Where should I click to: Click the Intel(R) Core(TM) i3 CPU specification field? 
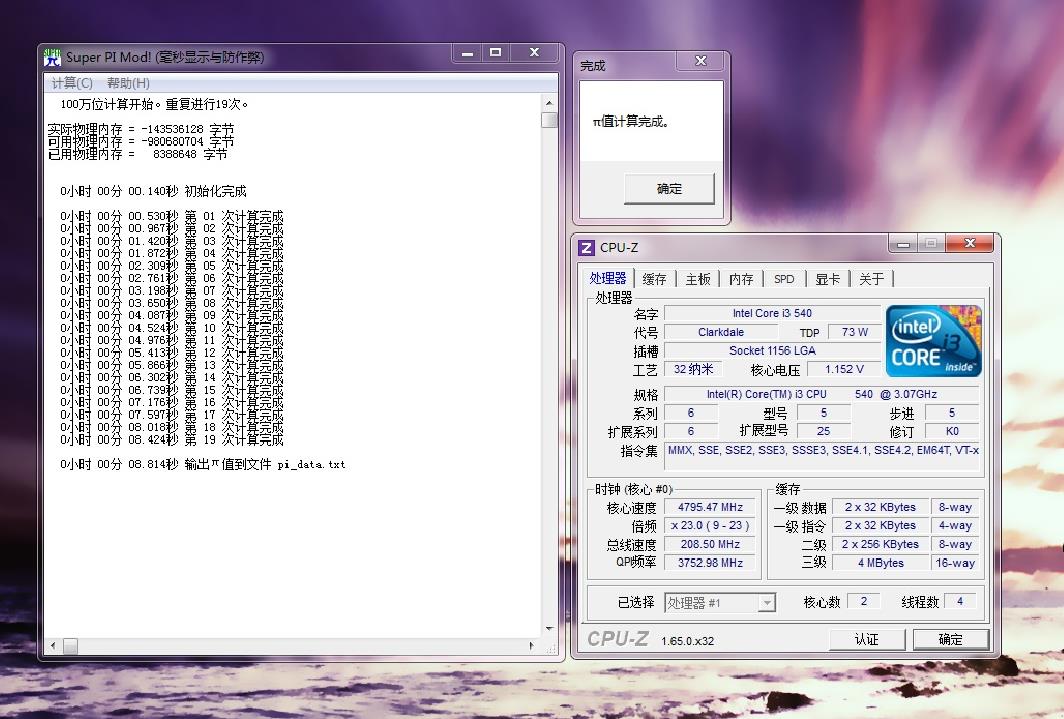[822, 394]
